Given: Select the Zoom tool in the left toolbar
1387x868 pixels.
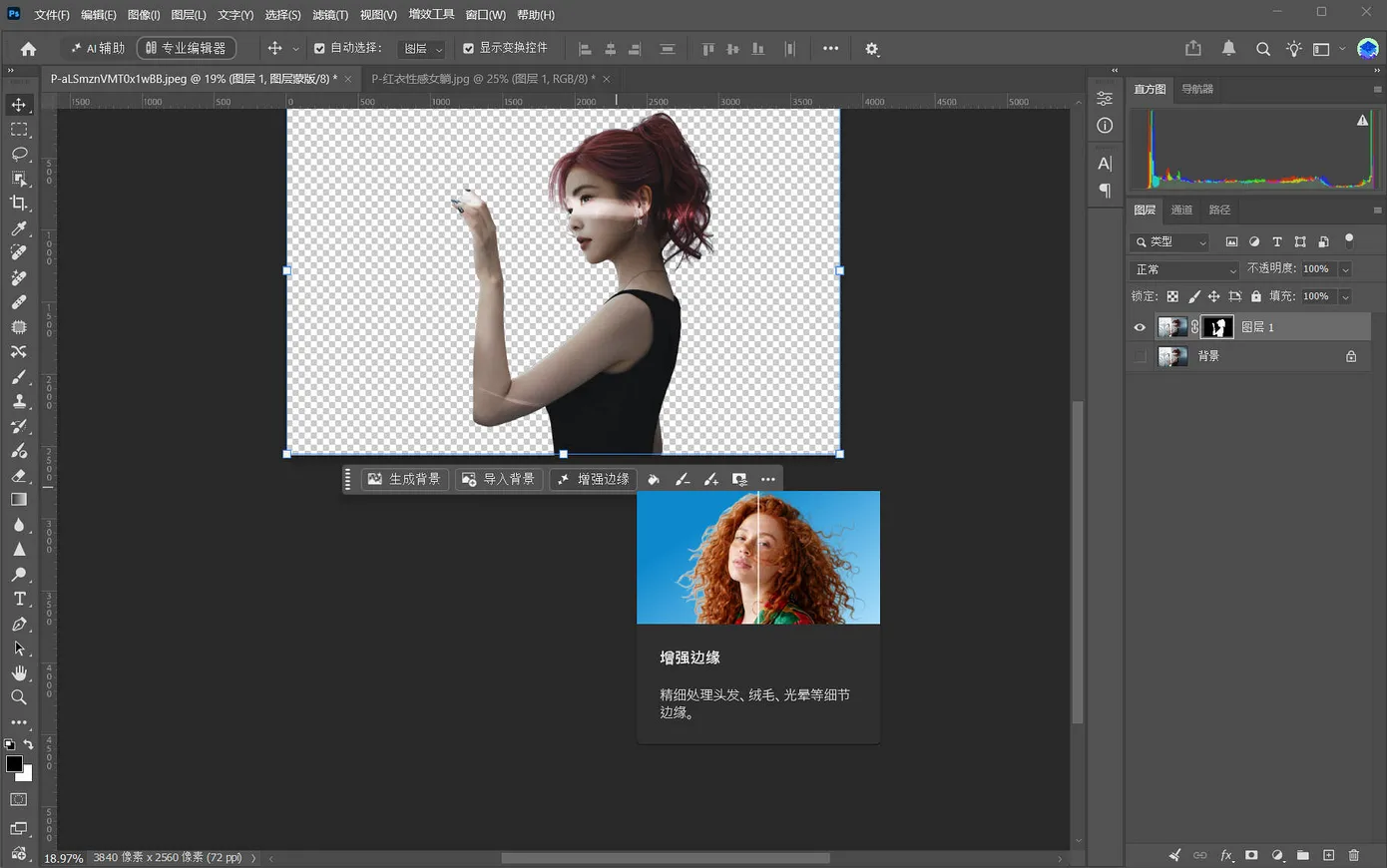Looking at the screenshot, I should click(x=19, y=697).
